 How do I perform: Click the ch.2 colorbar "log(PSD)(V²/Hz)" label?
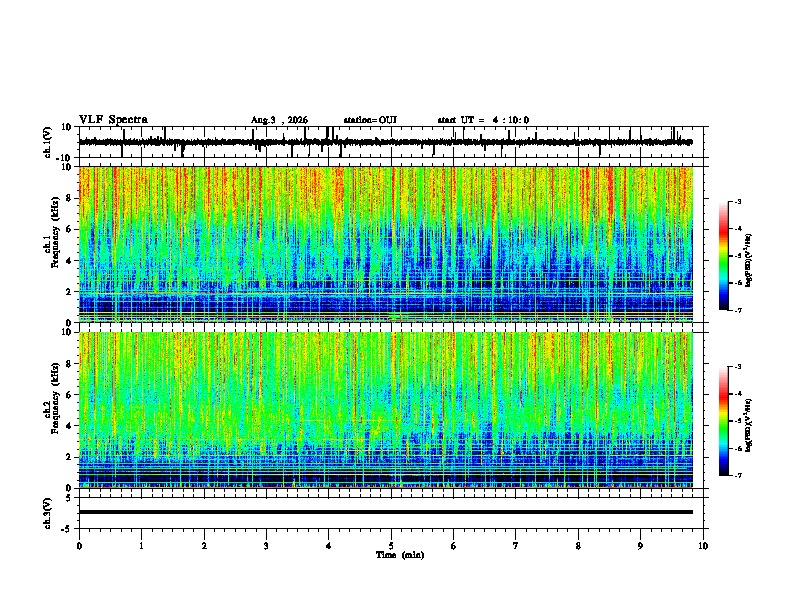pyautogui.click(x=748, y=425)
